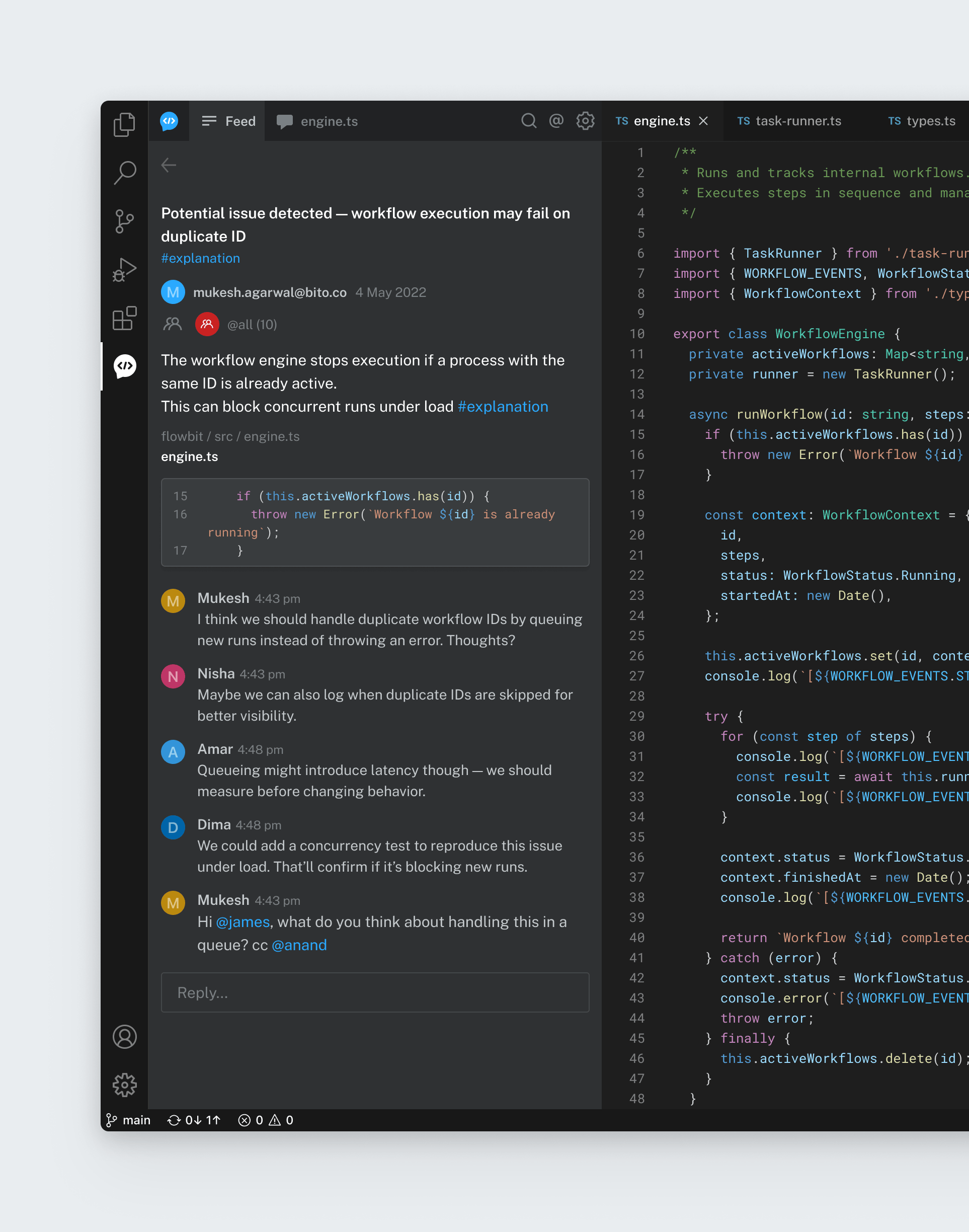Click 'this.activeWorkflows.delete(id);' line
969x1232 pixels.
pyautogui.click(x=845, y=1058)
